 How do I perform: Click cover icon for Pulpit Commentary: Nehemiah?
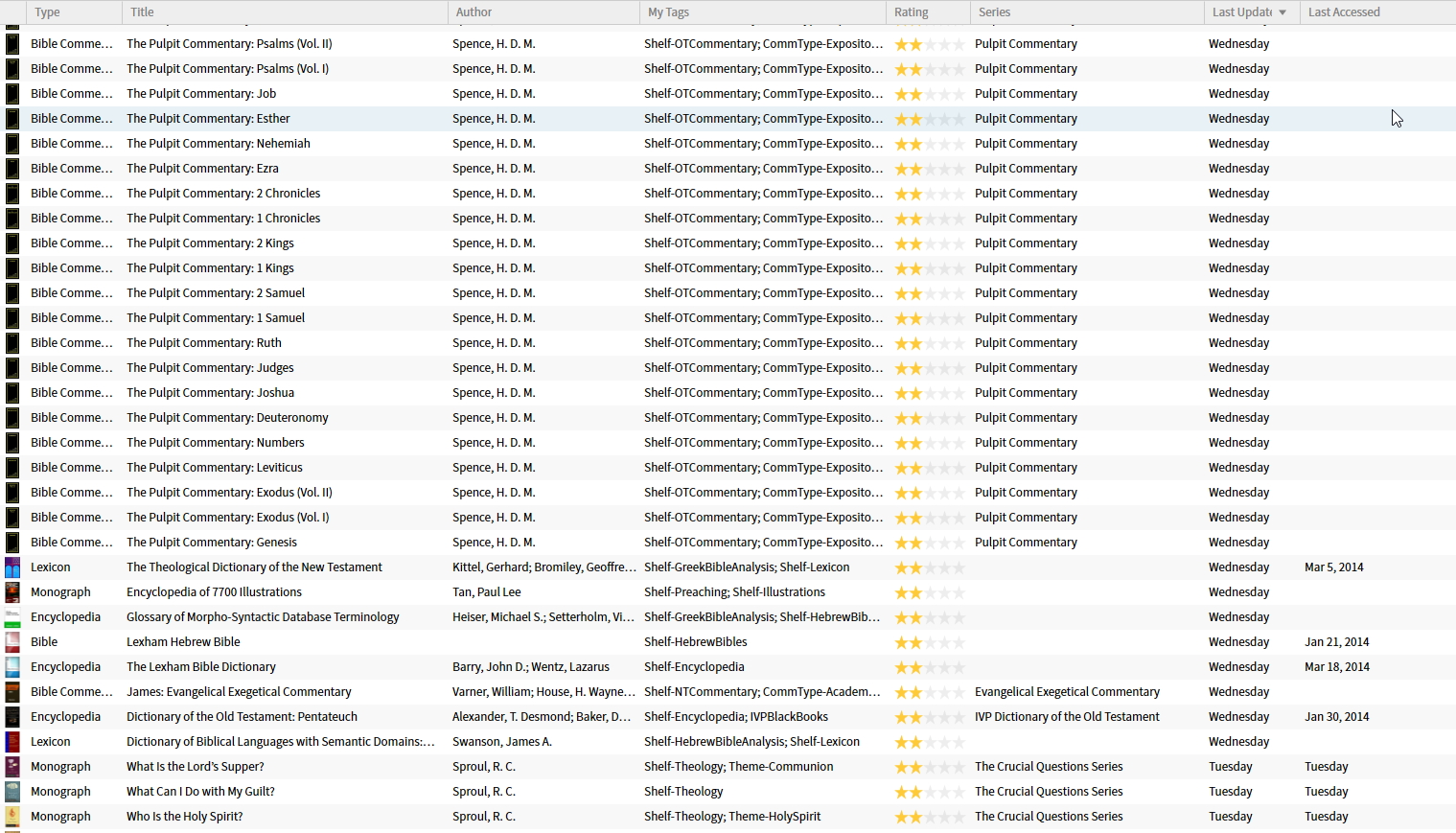click(12, 144)
